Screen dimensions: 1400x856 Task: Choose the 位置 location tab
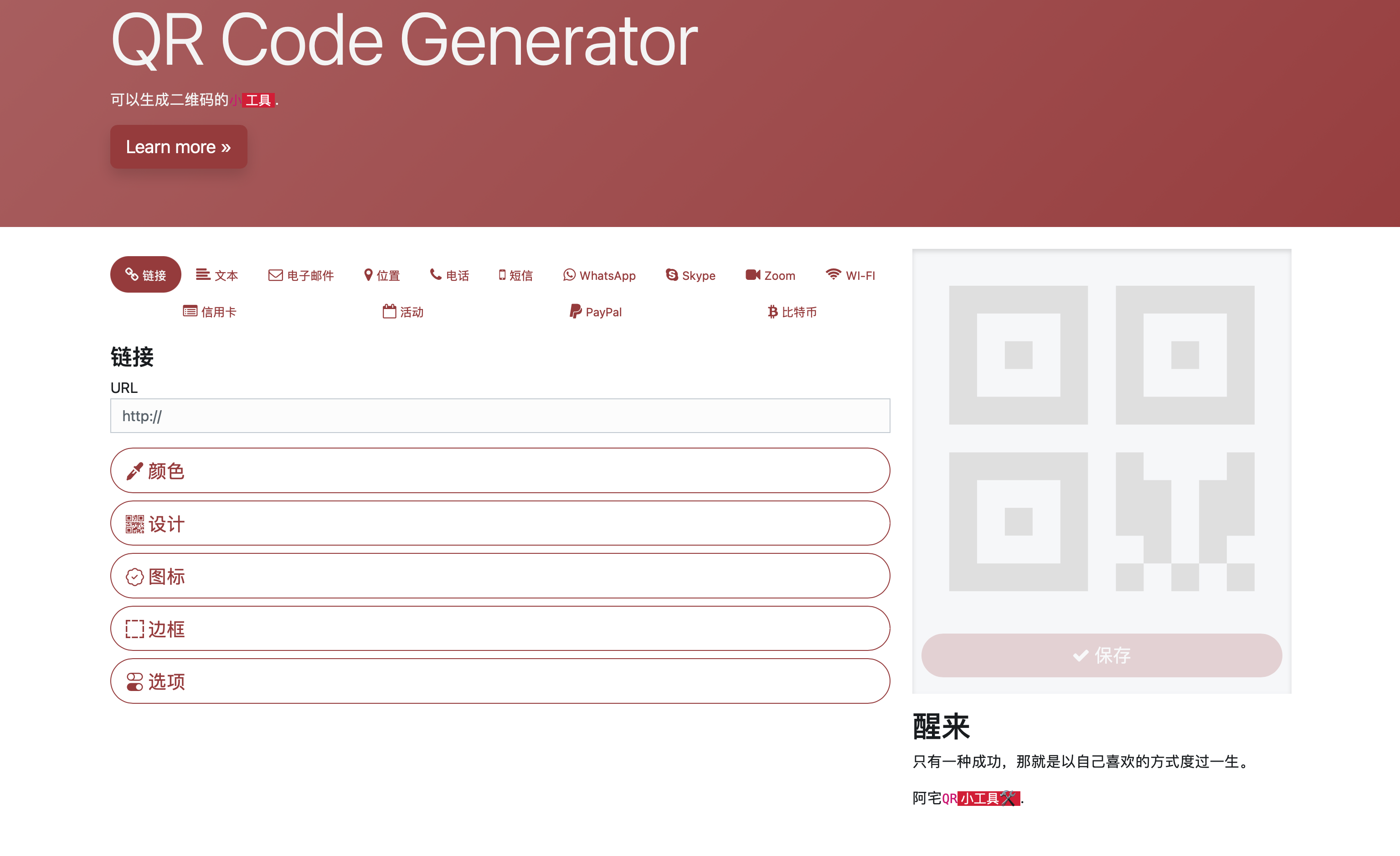point(382,275)
